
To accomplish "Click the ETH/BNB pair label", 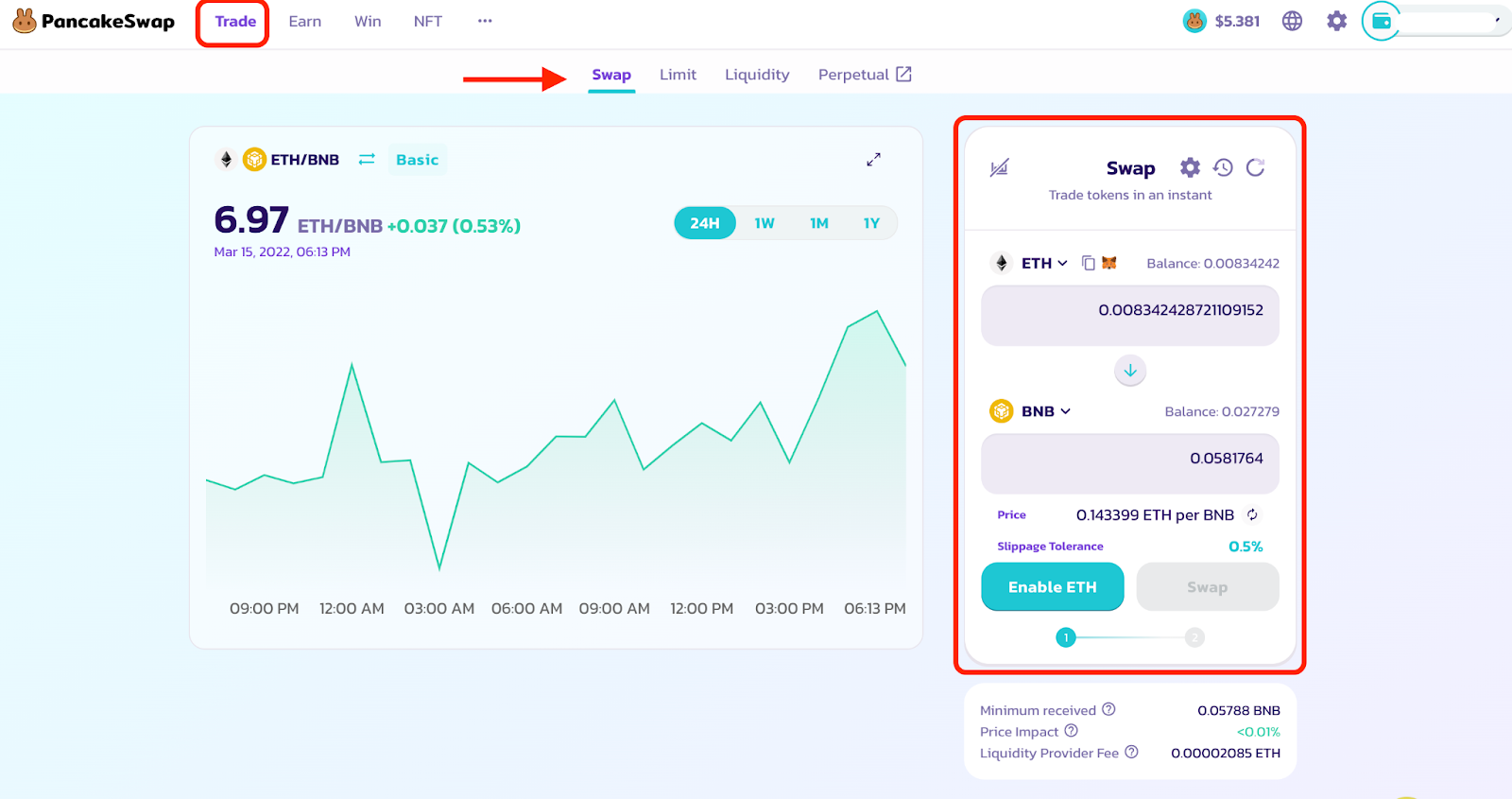I will (304, 160).
